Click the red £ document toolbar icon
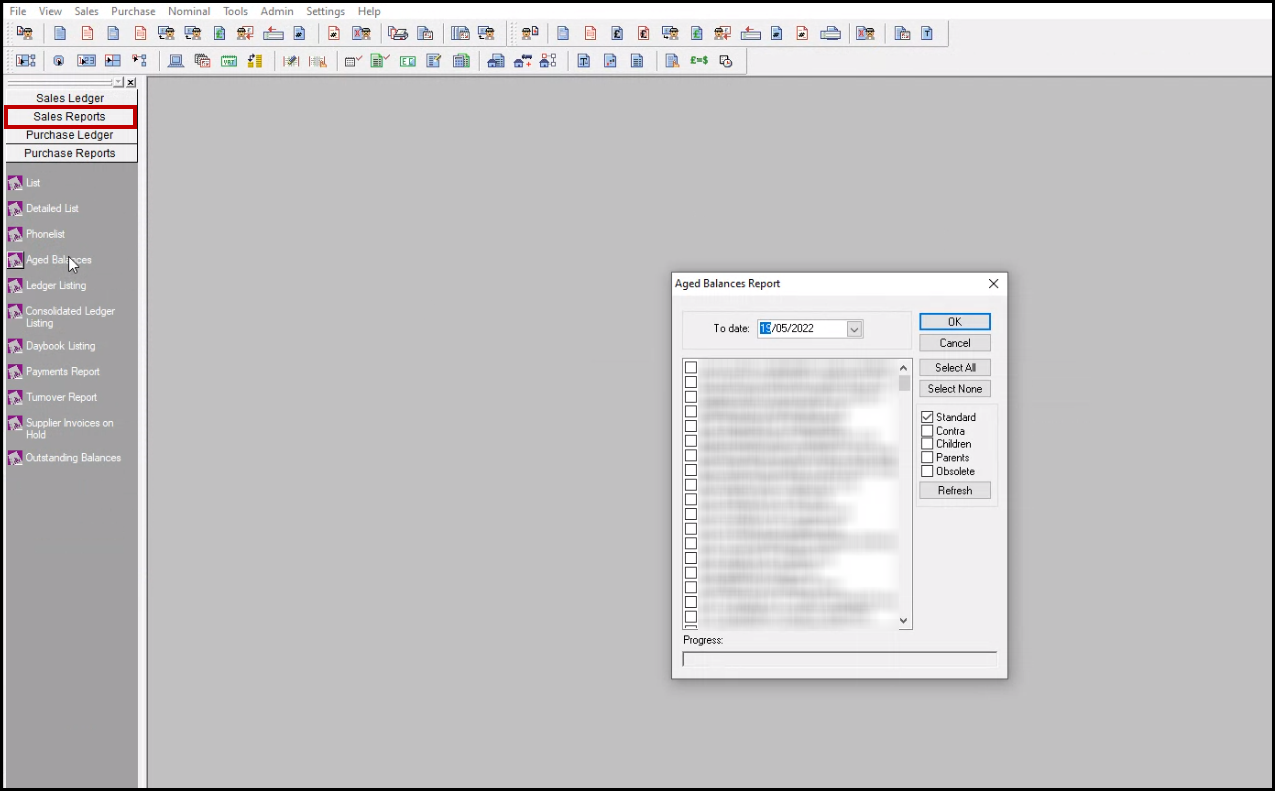Image resolution: width=1275 pixels, height=791 pixels. point(643,33)
